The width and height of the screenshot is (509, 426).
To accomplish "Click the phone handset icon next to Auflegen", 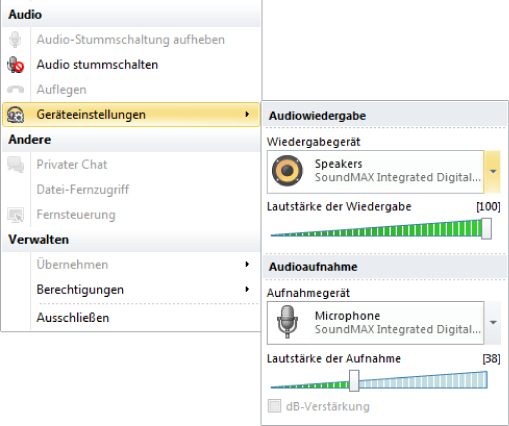I will [x=15, y=89].
